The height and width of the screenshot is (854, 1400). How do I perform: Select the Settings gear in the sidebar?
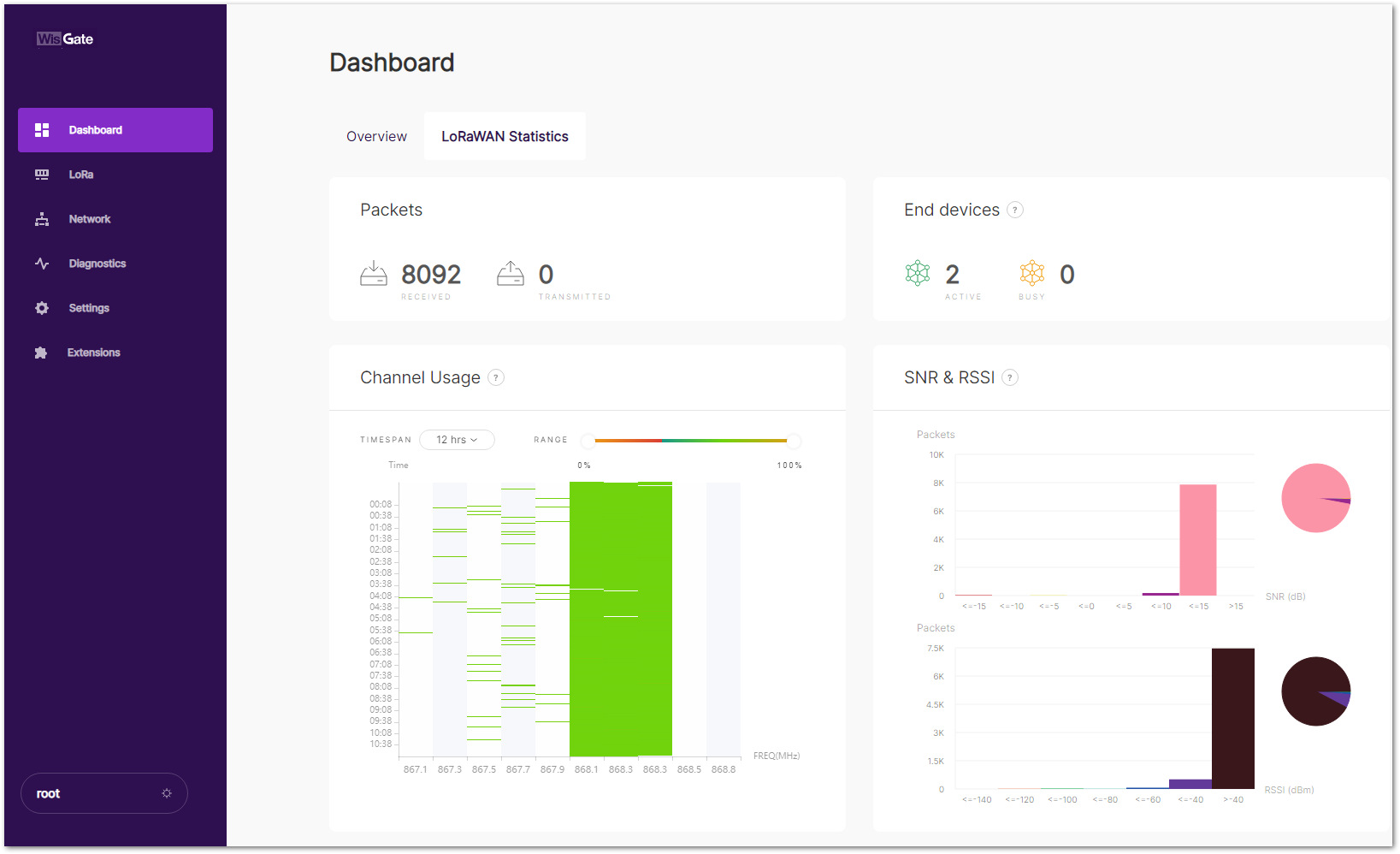(42, 307)
